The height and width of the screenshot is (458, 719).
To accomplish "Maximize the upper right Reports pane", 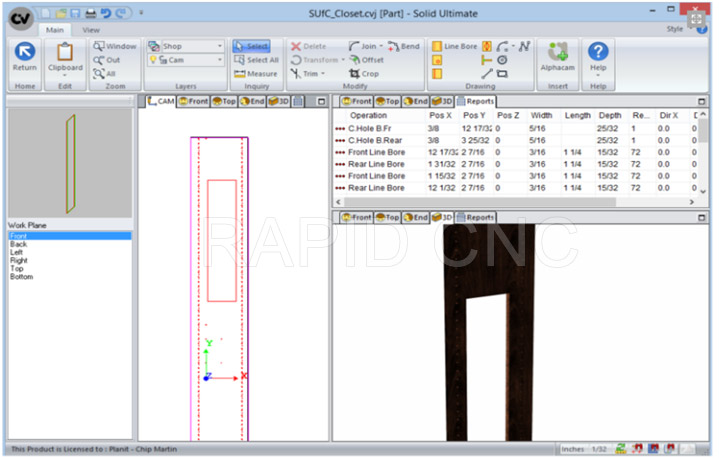I will pos(701,101).
